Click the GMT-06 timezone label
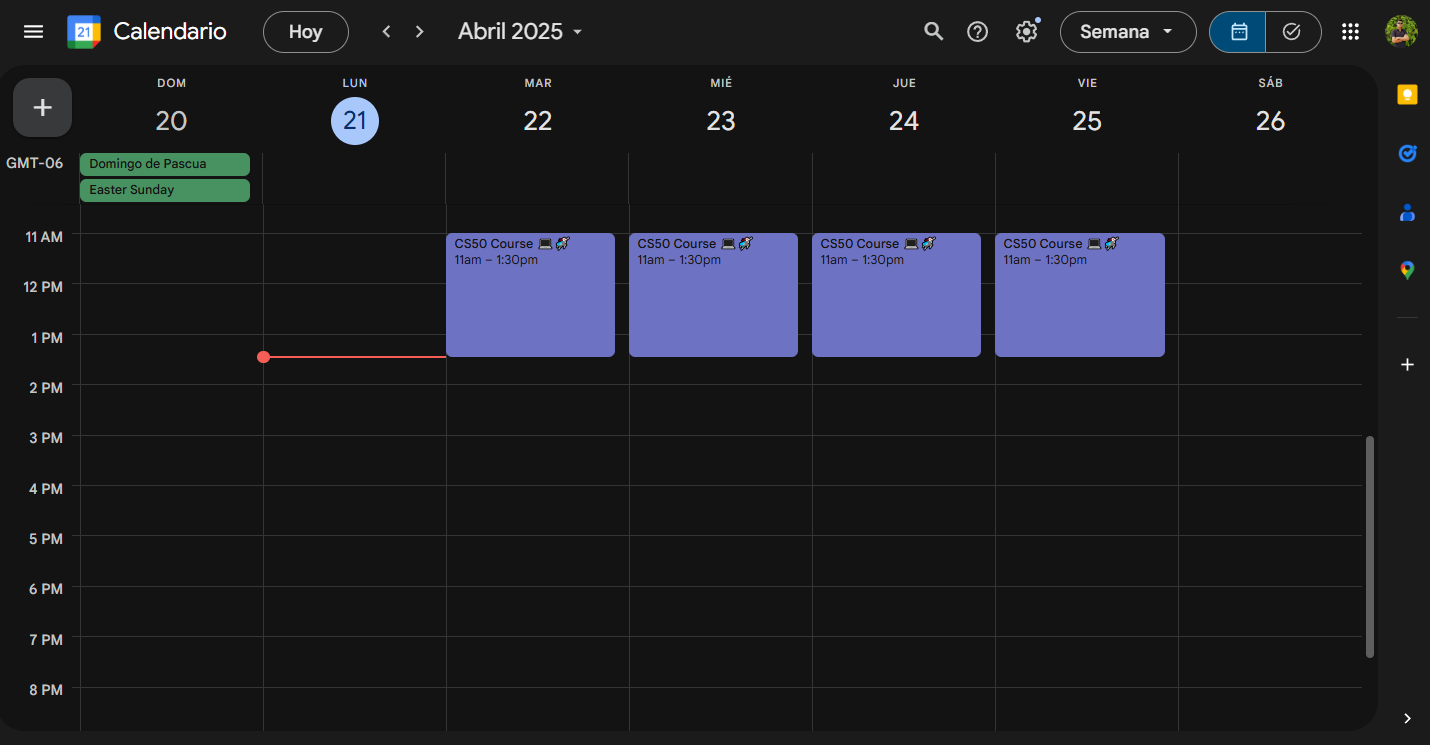 coord(35,163)
